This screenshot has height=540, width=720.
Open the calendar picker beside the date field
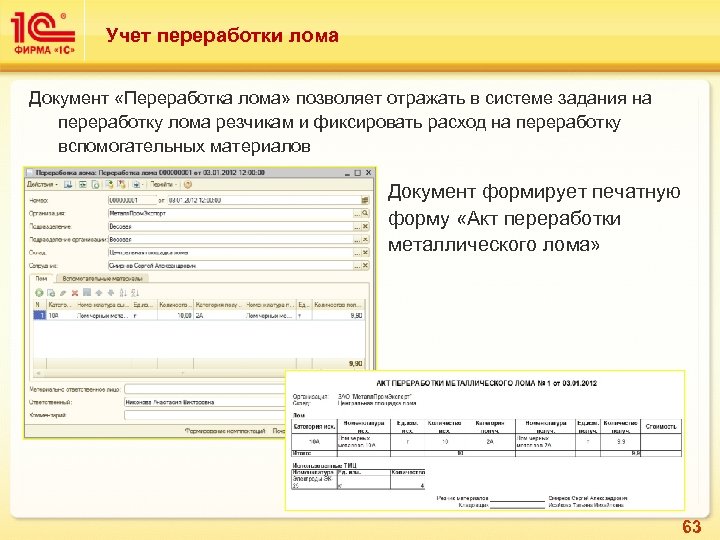click(365, 200)
